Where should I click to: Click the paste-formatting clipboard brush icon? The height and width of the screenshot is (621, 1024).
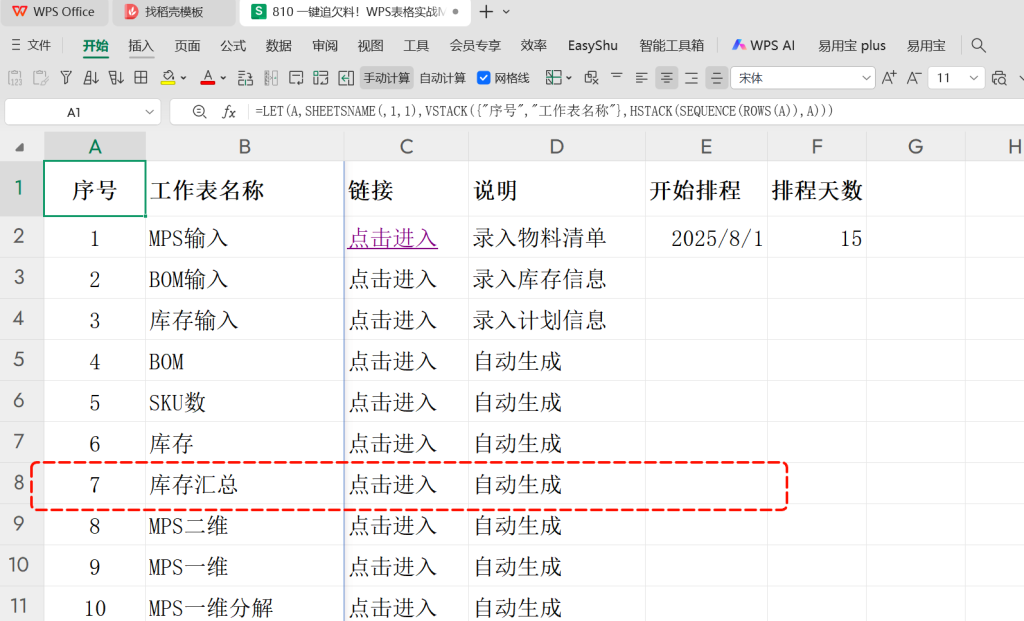[40, 78]
